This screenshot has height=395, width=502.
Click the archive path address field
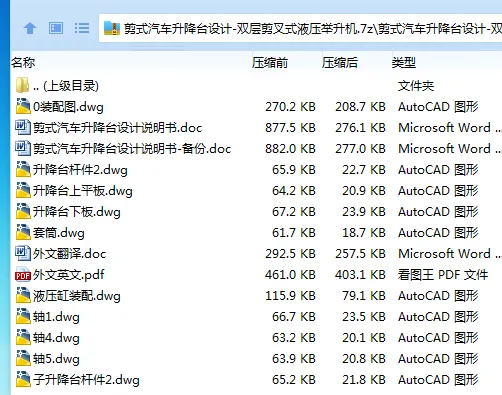(300, 29)
